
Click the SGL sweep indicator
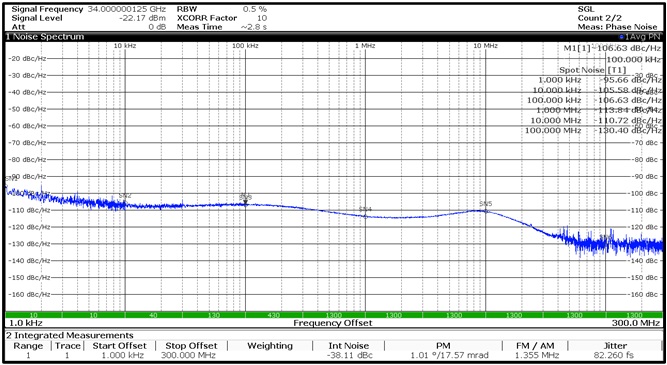tap(586, 9)
